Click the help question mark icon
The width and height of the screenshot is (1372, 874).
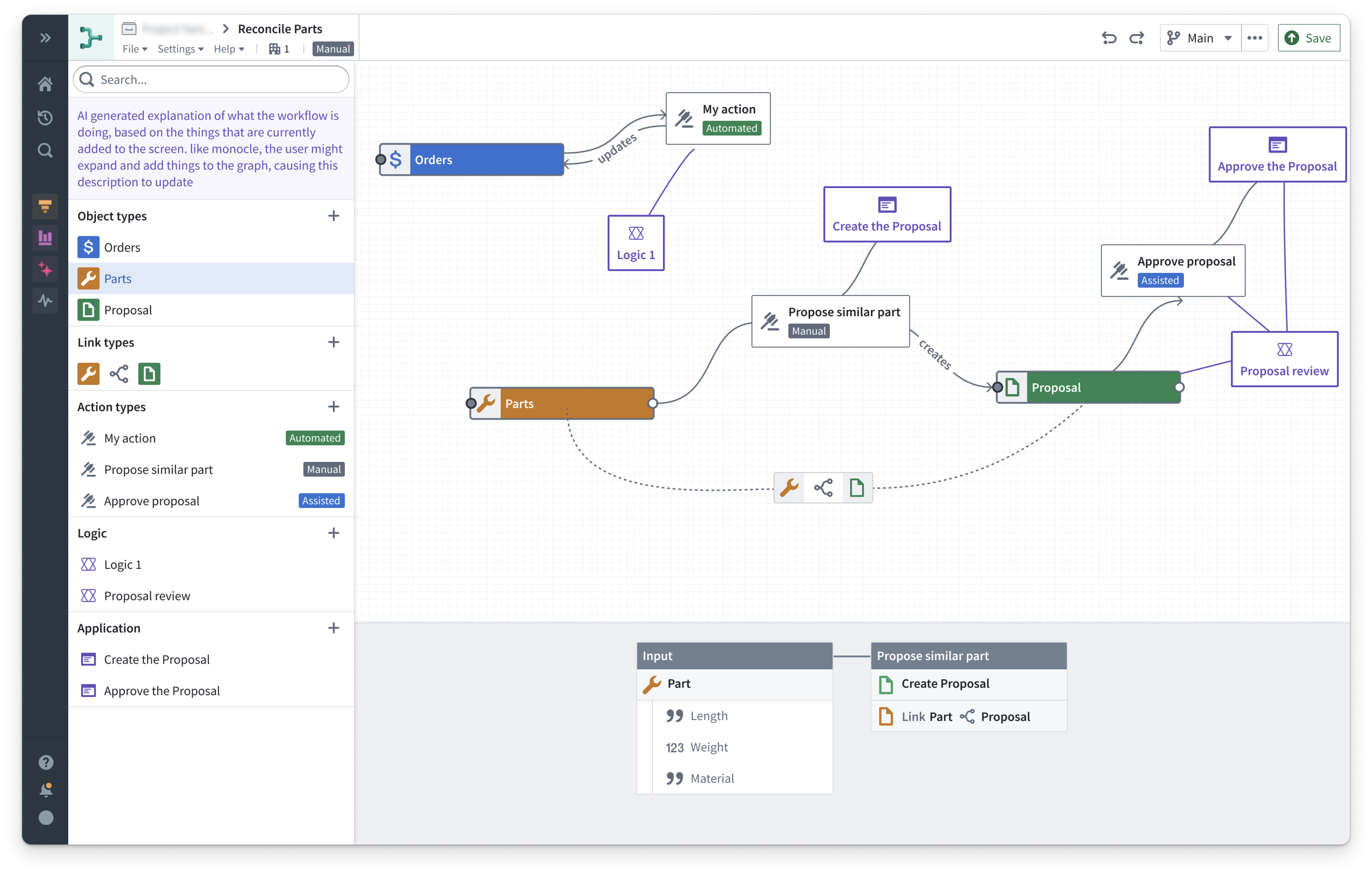click(x=46, y=762)
